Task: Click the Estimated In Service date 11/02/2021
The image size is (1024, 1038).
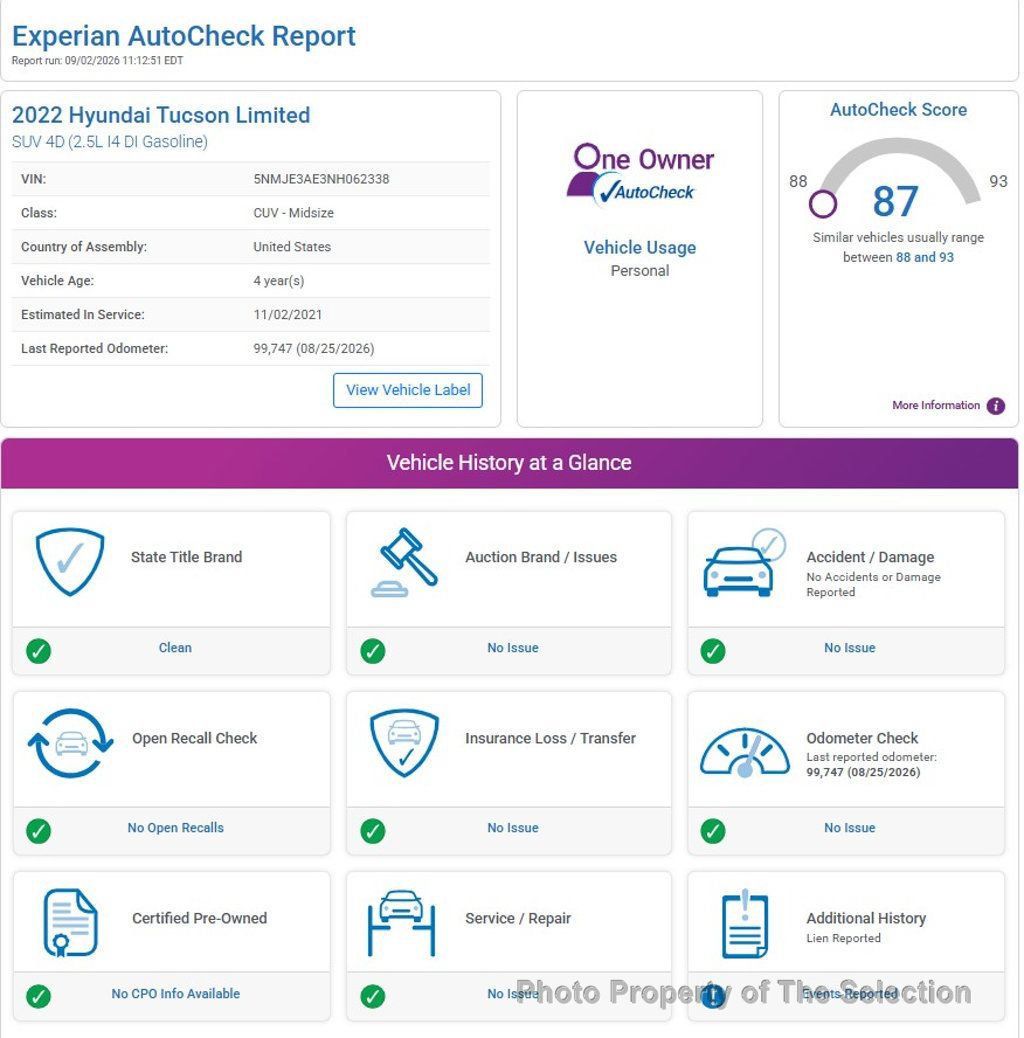Action: coord(287,314)
